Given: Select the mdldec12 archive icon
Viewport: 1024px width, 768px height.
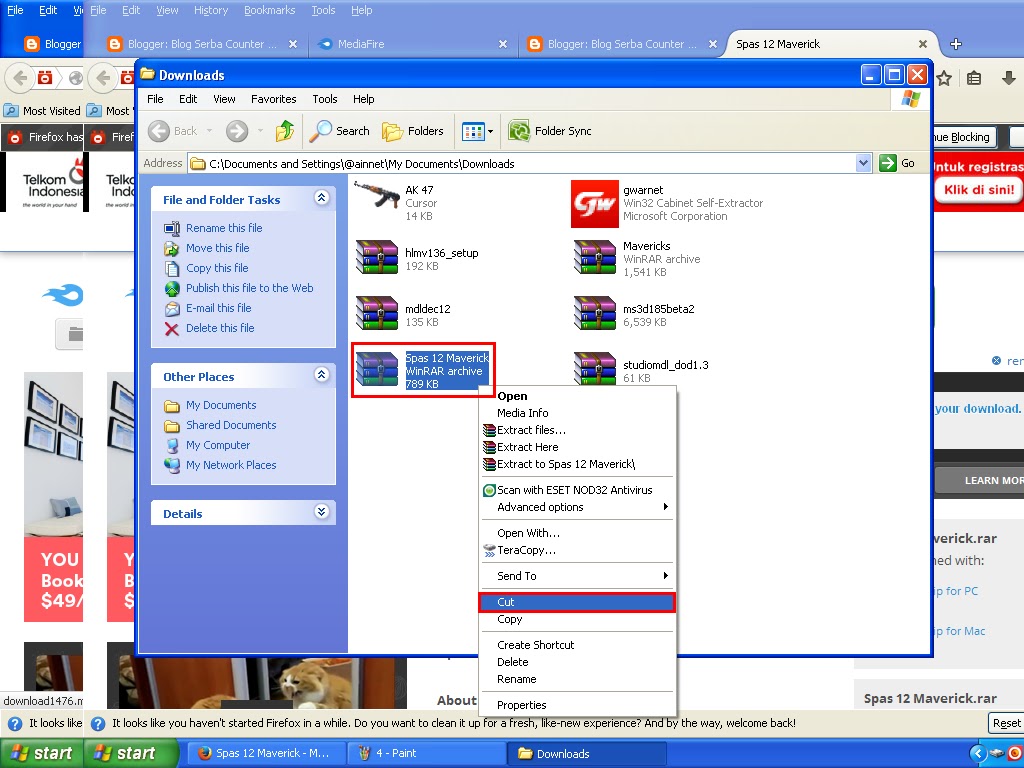Looking at the screenshot, I should pyautogui.click(x=377, y=313).
